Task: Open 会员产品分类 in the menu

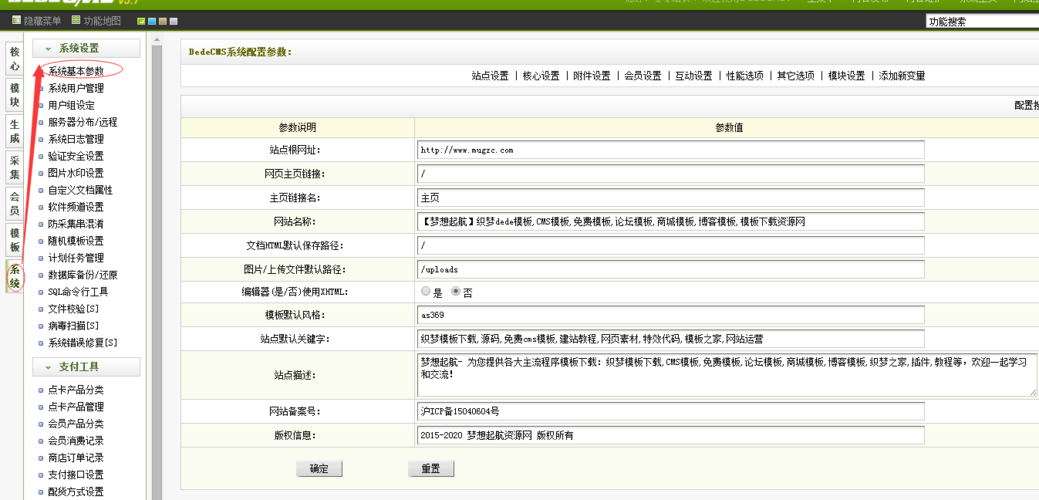Action: click(x=76, y=424)
